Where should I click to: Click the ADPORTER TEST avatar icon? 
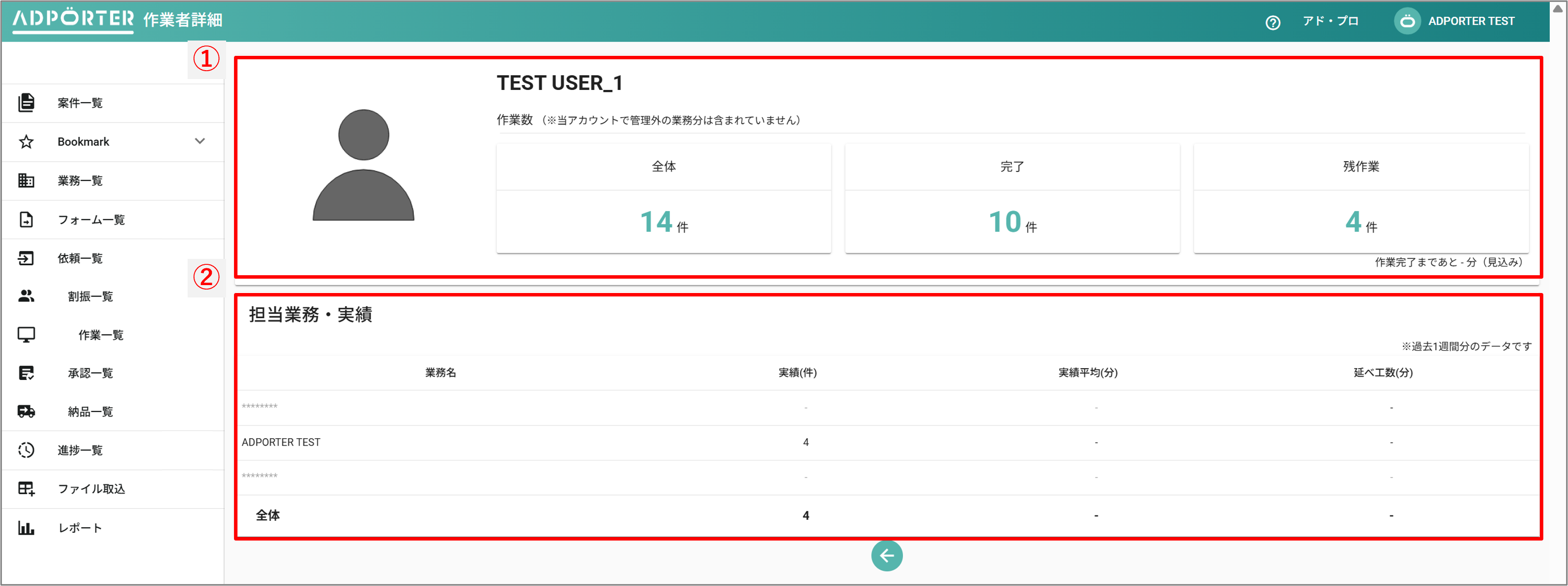(x=1408, y=21)
